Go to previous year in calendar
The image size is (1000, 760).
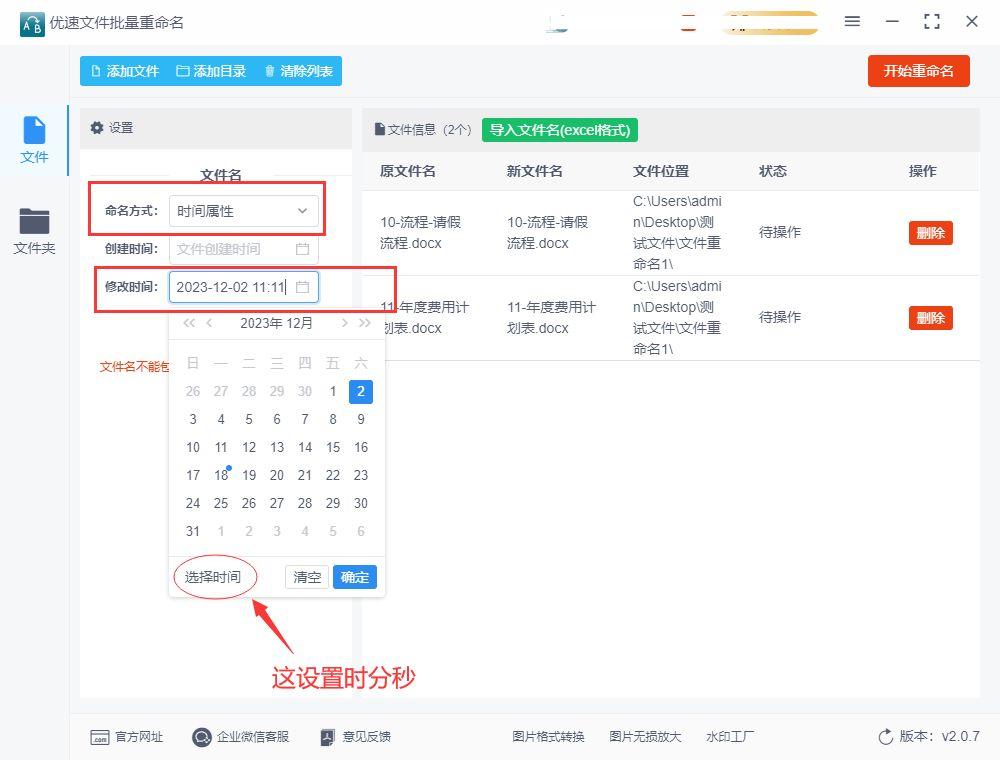(x=189, y=323)
